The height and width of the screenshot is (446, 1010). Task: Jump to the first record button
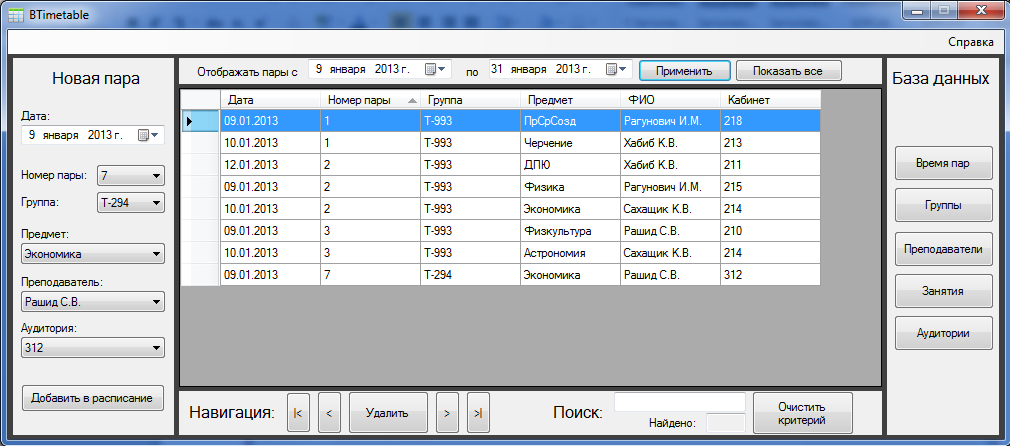(x=297, y=413)
